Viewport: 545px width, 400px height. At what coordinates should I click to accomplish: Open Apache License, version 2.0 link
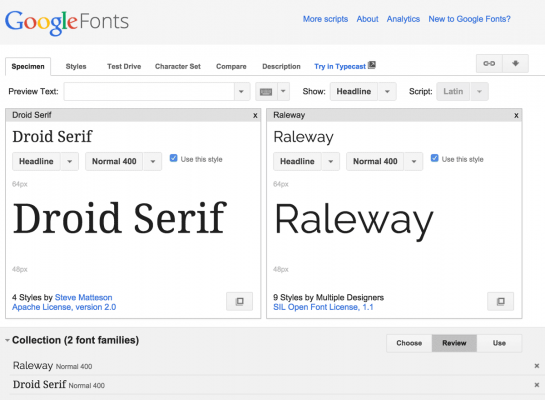click(x=64, y=307)
